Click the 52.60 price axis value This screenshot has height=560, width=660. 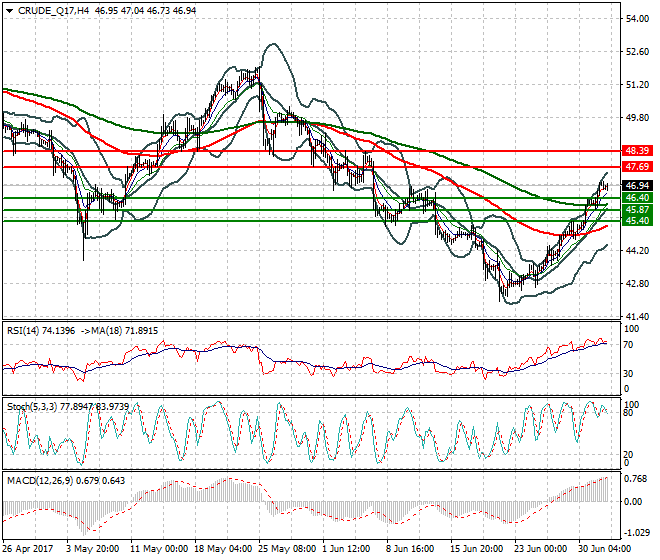coord(637,52)
